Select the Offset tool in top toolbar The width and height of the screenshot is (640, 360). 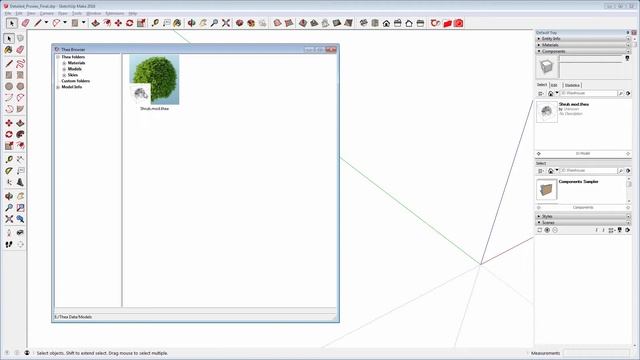[107, 23]
